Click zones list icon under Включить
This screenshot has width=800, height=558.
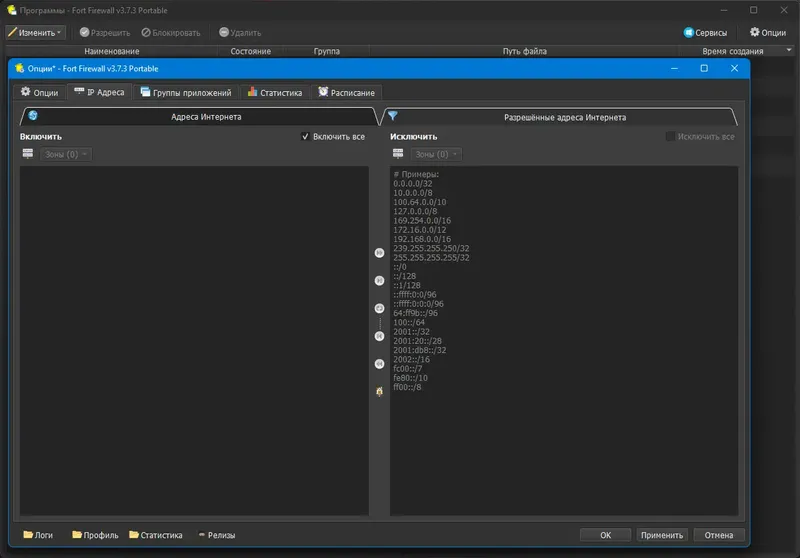(x=28, y=154)
